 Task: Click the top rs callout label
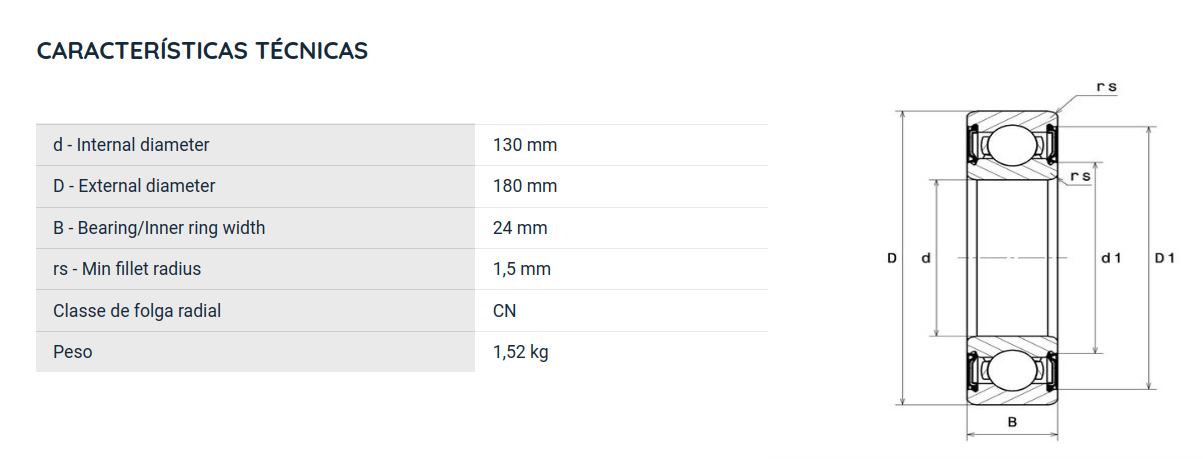pos(1106,88)
